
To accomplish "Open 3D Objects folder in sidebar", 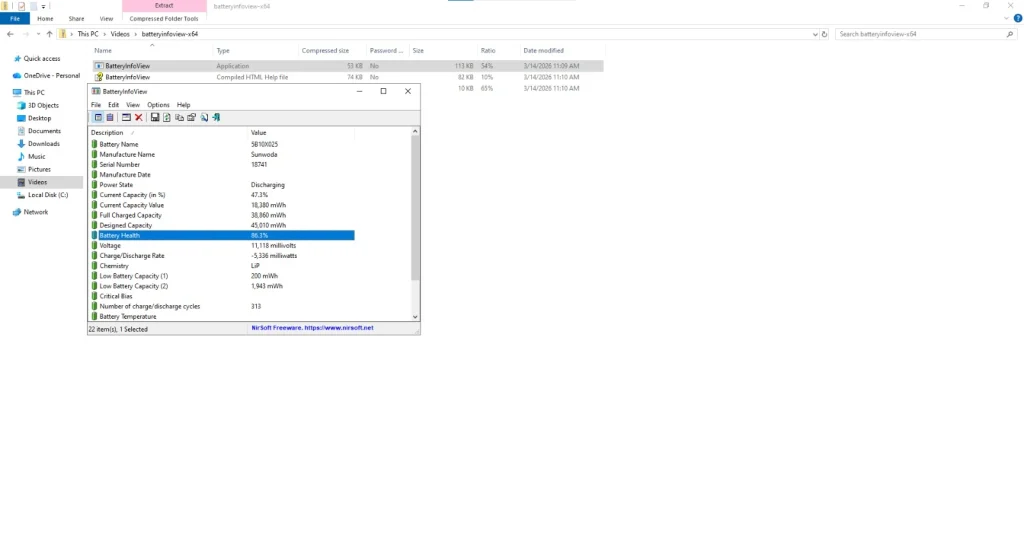I will [x=42, y=105].
